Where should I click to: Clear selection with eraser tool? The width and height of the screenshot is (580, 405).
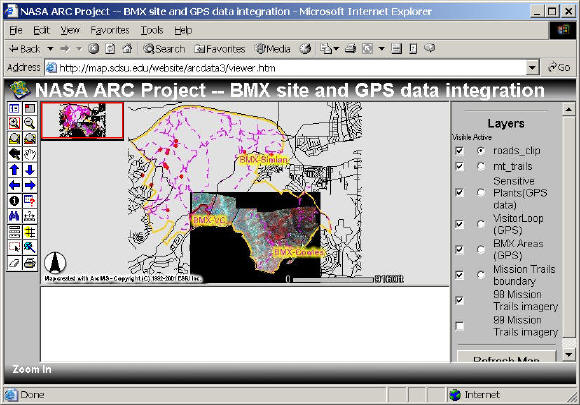[x=14, y=263]
